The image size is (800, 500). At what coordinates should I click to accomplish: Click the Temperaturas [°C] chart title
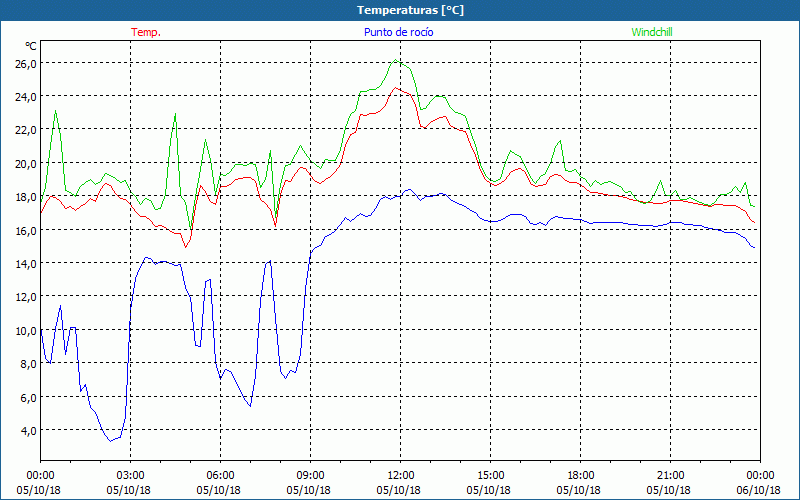pyautogui.click(x=410, y=10)
